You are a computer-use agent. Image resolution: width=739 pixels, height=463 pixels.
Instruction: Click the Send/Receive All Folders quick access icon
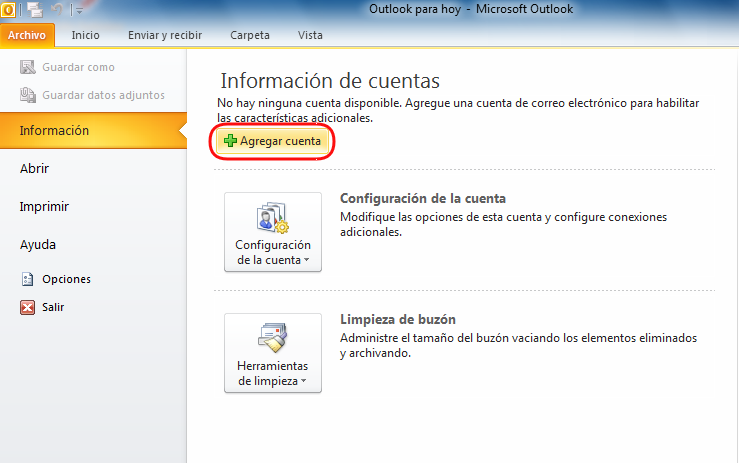pyautogui.click(x=35, y=10)
